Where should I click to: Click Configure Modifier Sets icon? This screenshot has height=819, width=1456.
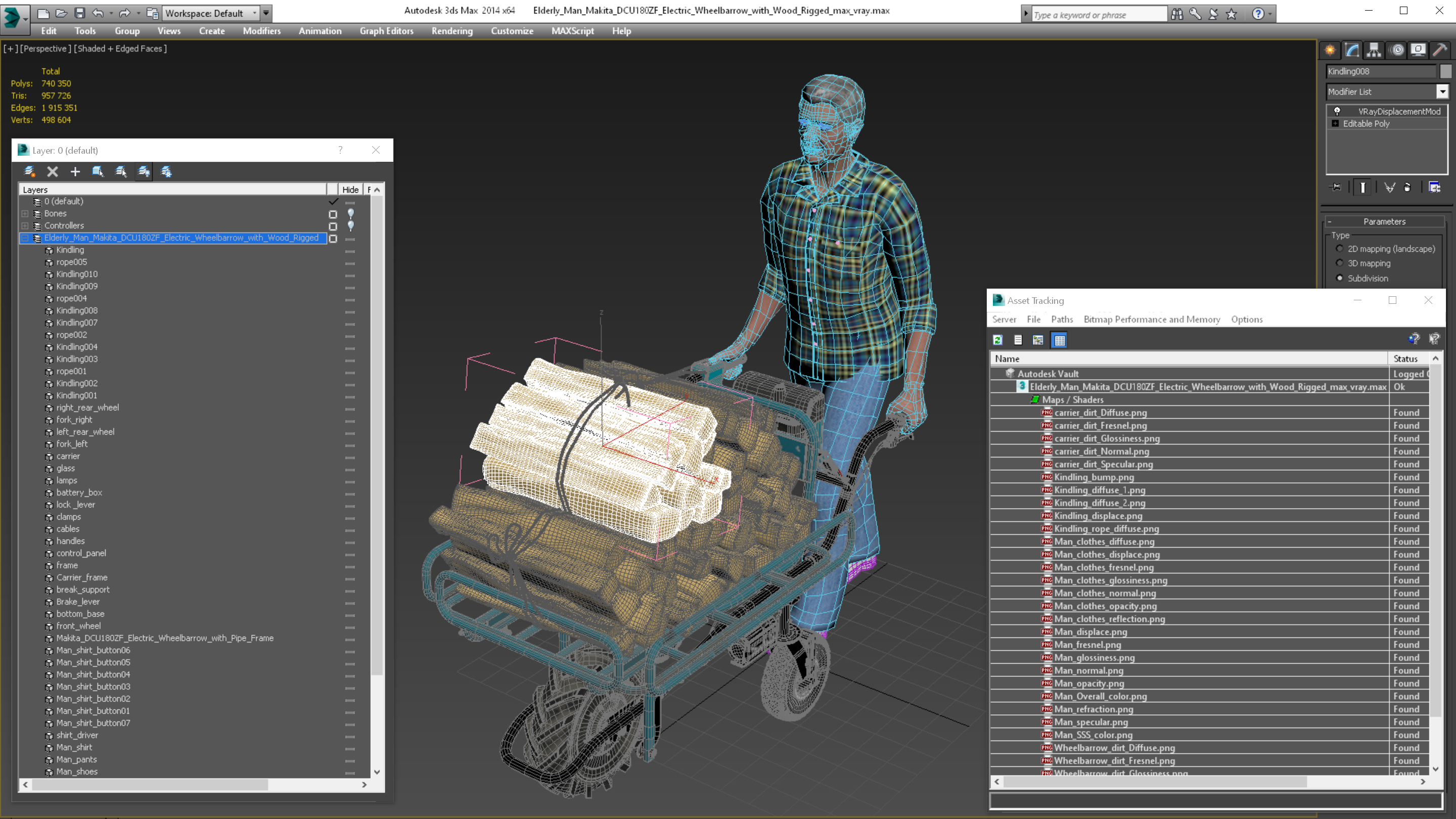pos(1435,187)
